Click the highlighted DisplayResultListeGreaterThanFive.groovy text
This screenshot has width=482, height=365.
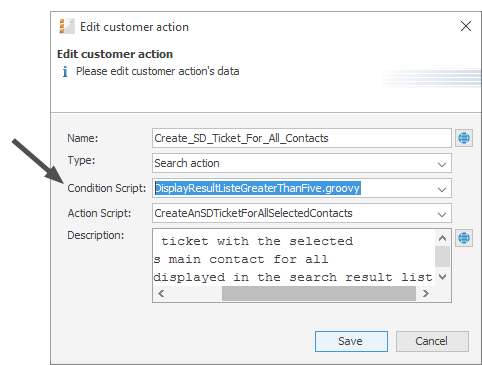(x=258, y=188)
